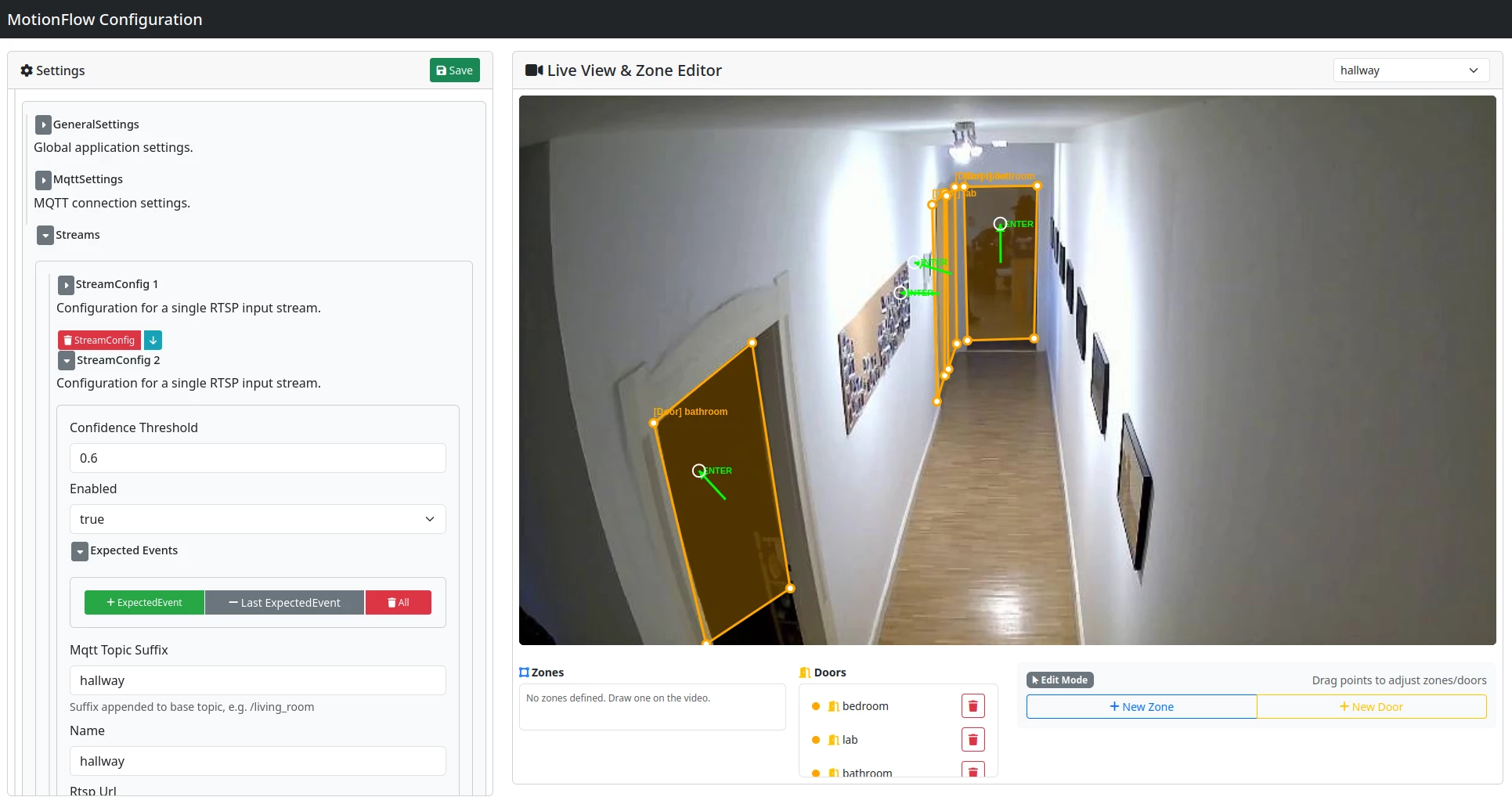
Task: Select the bedroom door top-right corner point
Action: [x=1037, y=186]
